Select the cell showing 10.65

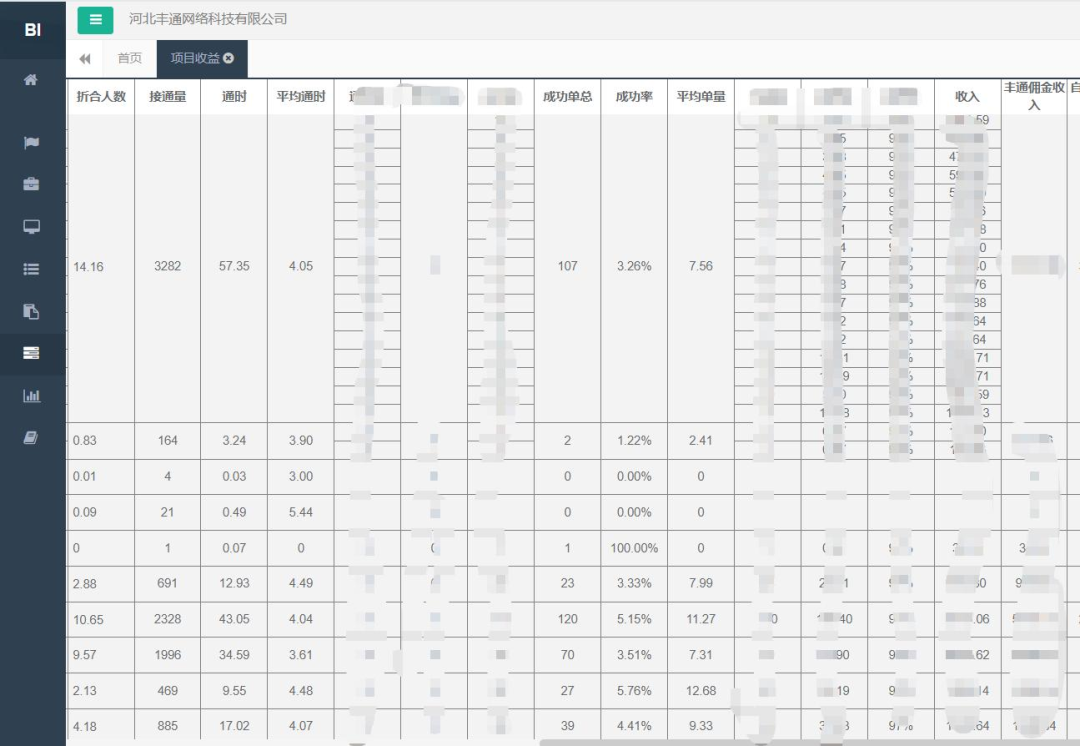click(x=101, y=620)
